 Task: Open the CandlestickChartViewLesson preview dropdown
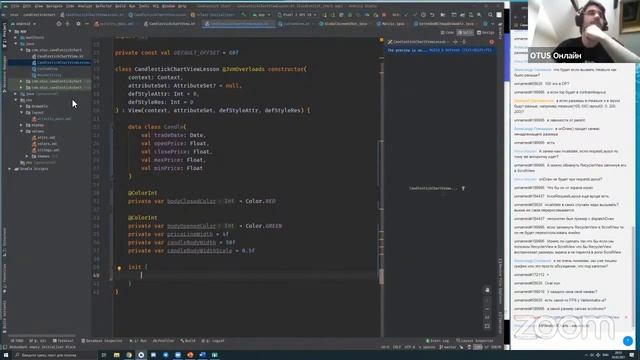click(x=420, y=42)
